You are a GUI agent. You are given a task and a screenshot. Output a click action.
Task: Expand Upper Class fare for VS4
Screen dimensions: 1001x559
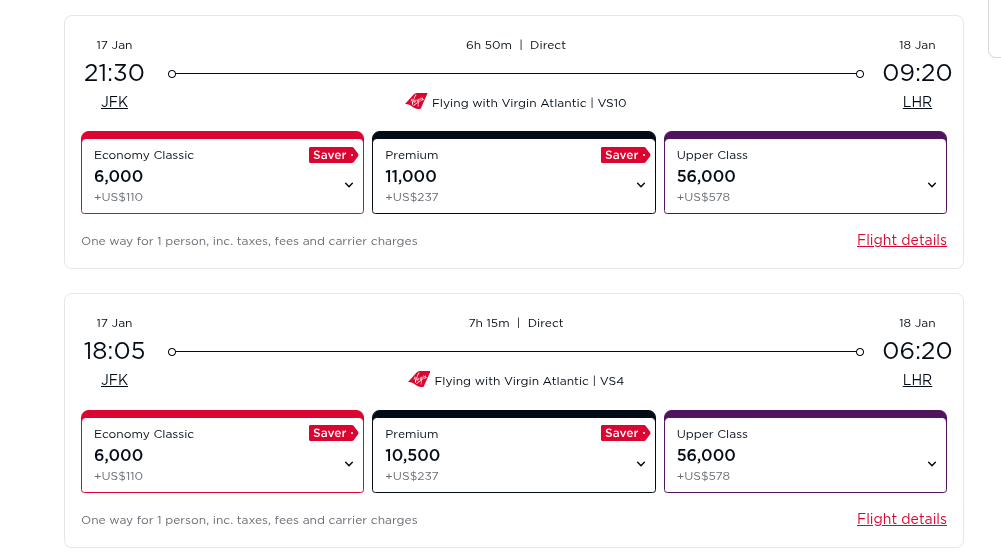coord(932,463)
